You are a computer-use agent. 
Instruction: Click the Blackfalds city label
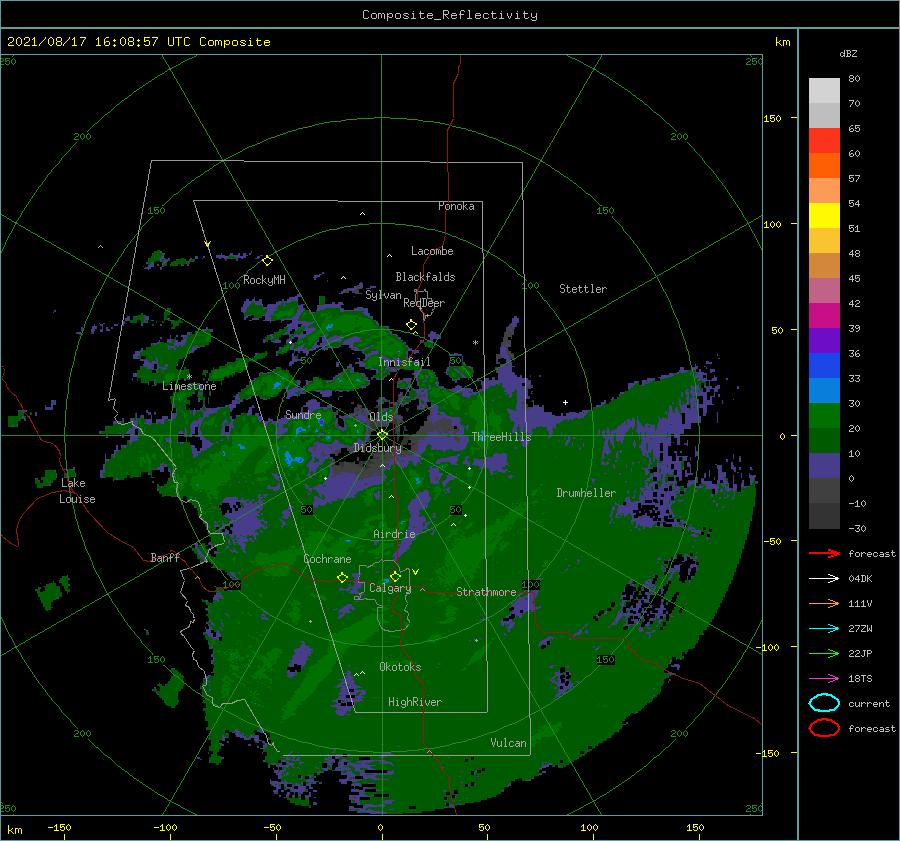pyautogui.click(x=425, y=277)
